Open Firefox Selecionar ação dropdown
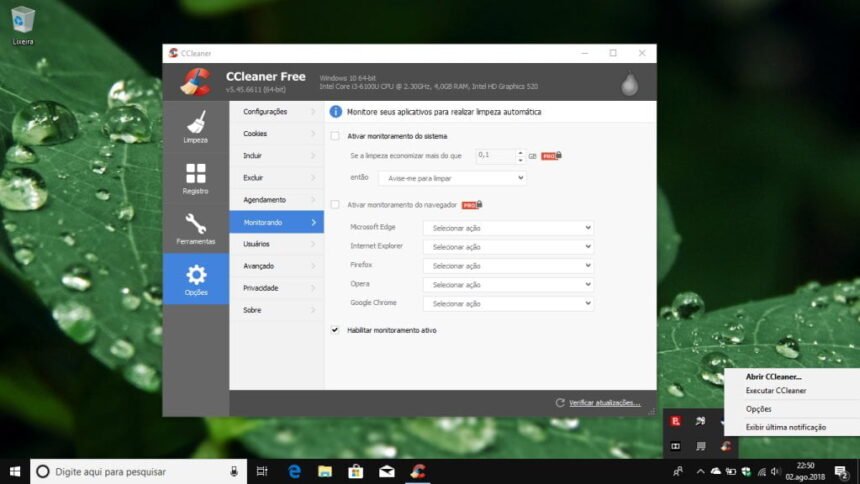The width and height of the screenshot is (860, 484). pos(508,266)
